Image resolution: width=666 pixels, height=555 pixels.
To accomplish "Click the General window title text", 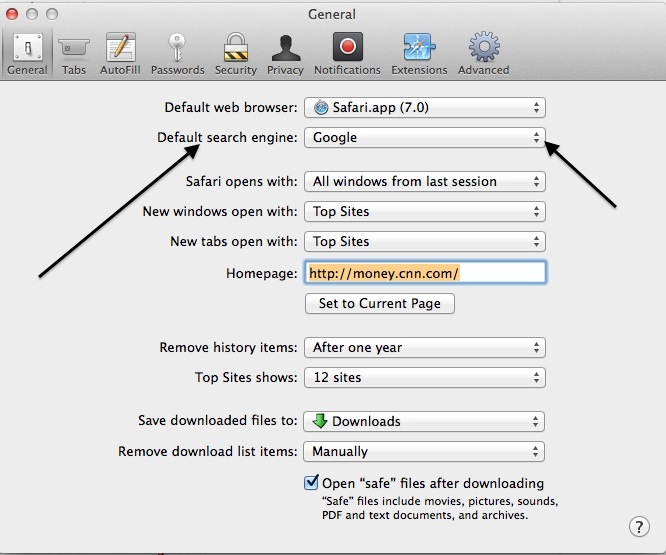I will 332,14.
